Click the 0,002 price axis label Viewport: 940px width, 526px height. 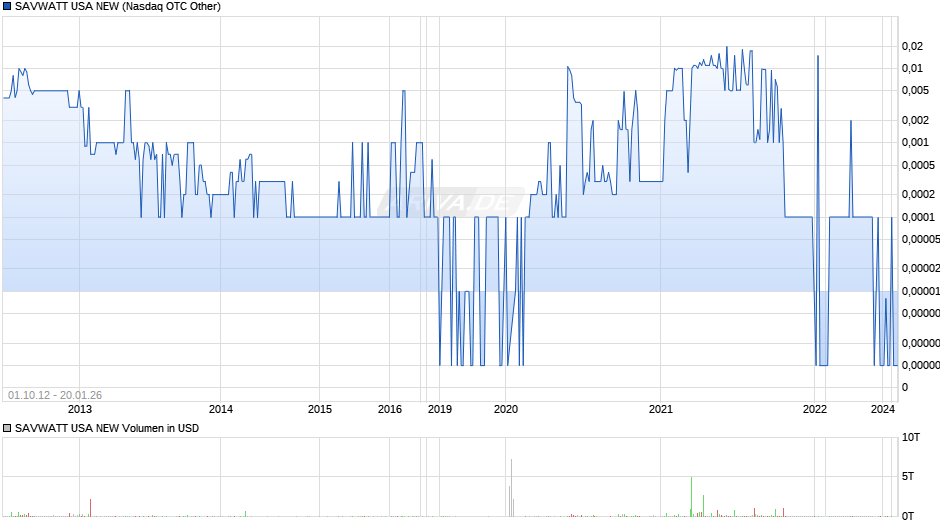(915, 121)
